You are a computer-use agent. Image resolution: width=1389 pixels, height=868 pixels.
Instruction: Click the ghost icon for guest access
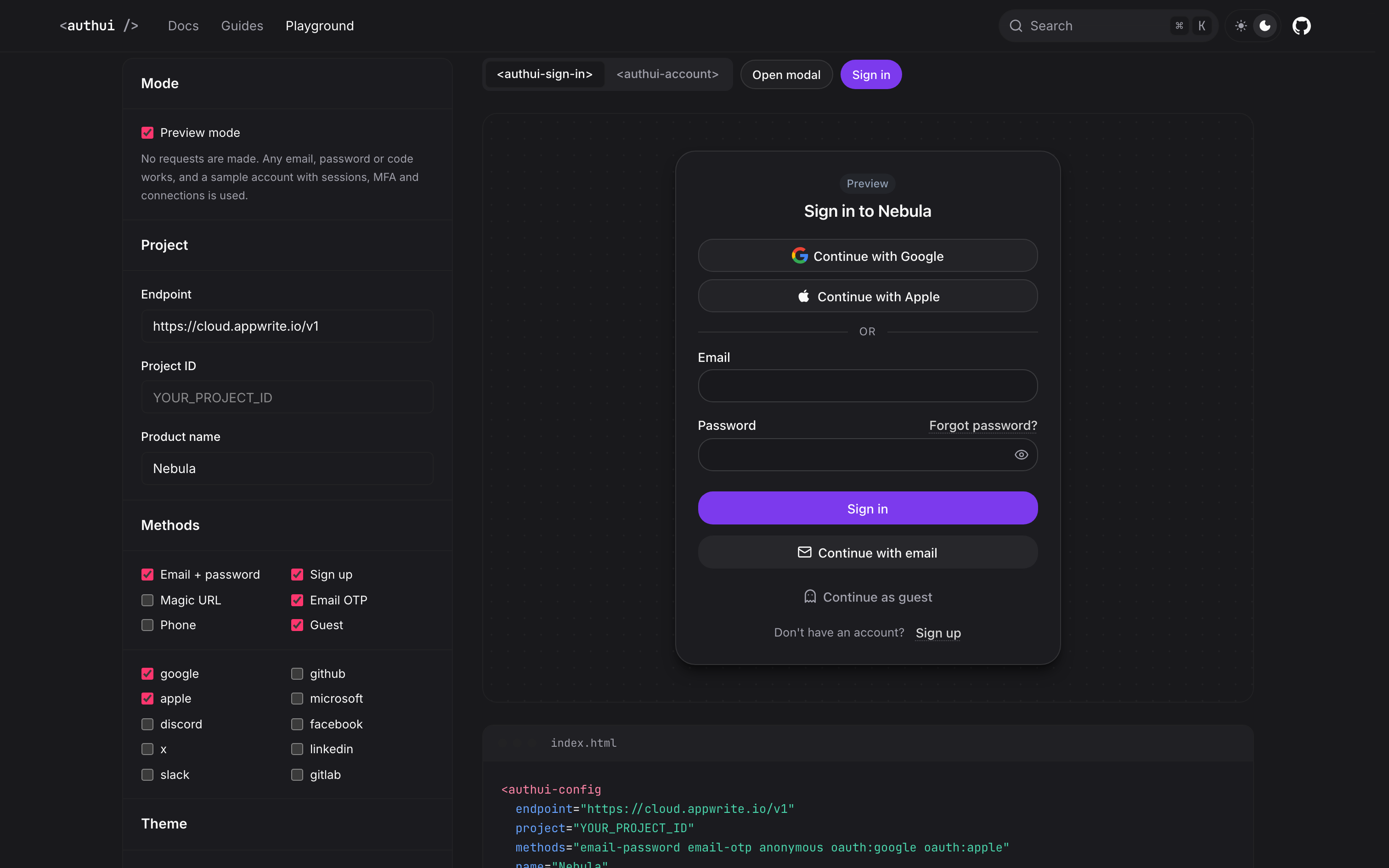pos(810,597)
